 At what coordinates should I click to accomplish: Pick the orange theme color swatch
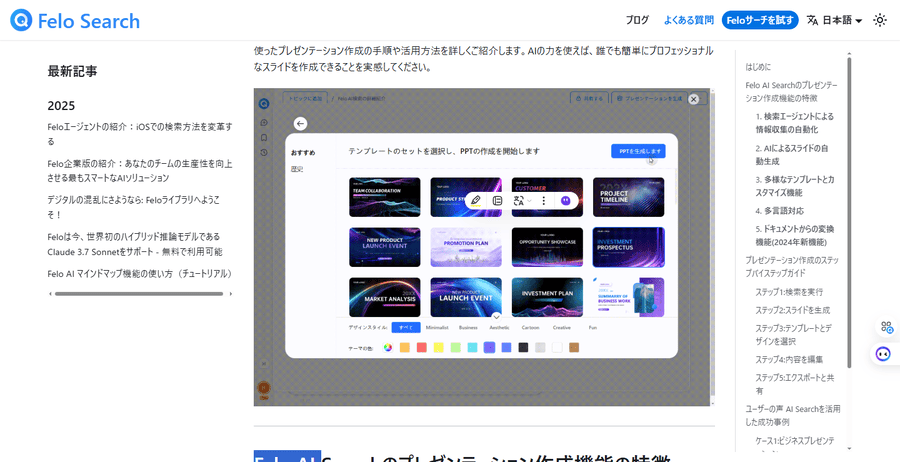(405, 347)
